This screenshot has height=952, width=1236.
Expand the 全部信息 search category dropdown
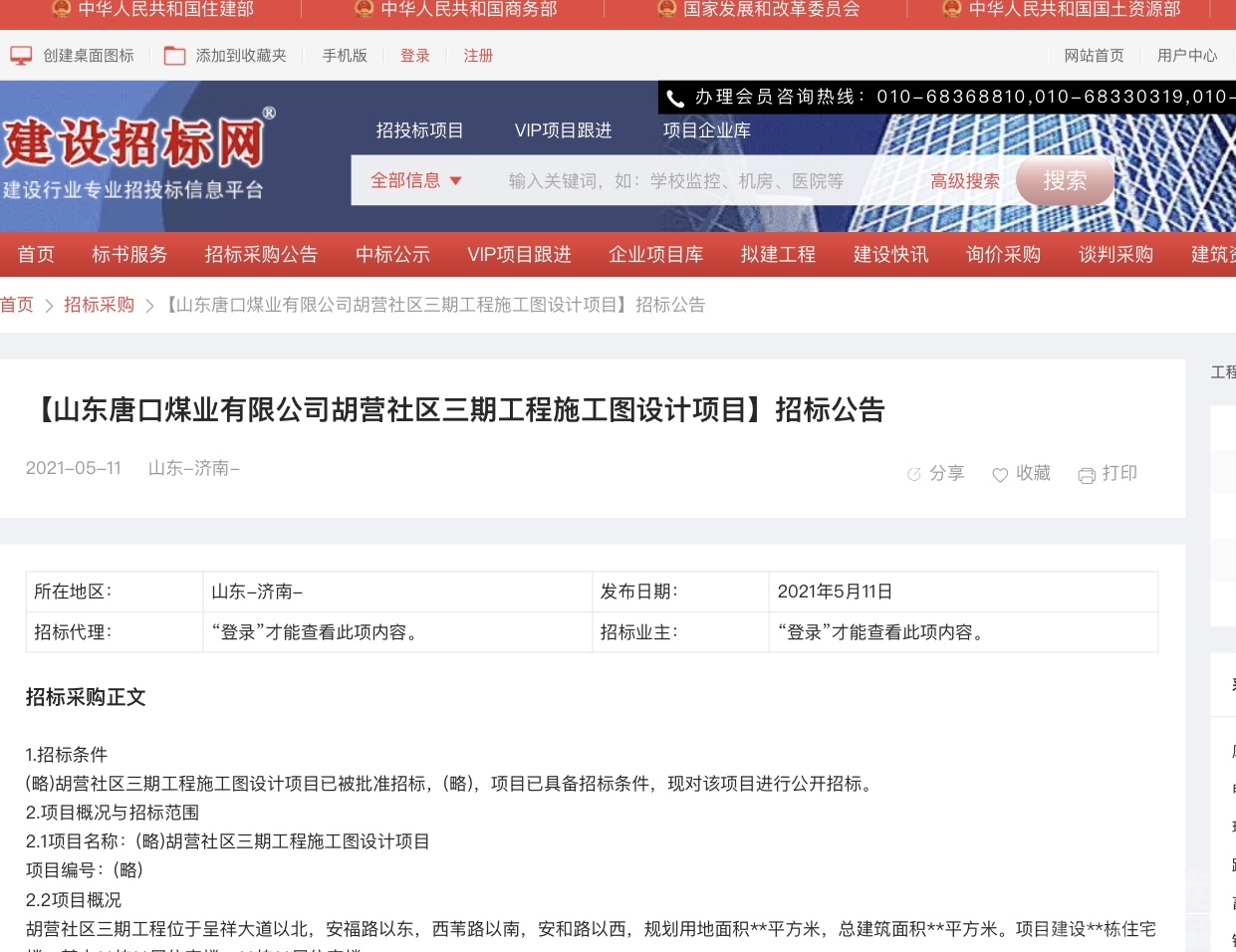point(416,180)
